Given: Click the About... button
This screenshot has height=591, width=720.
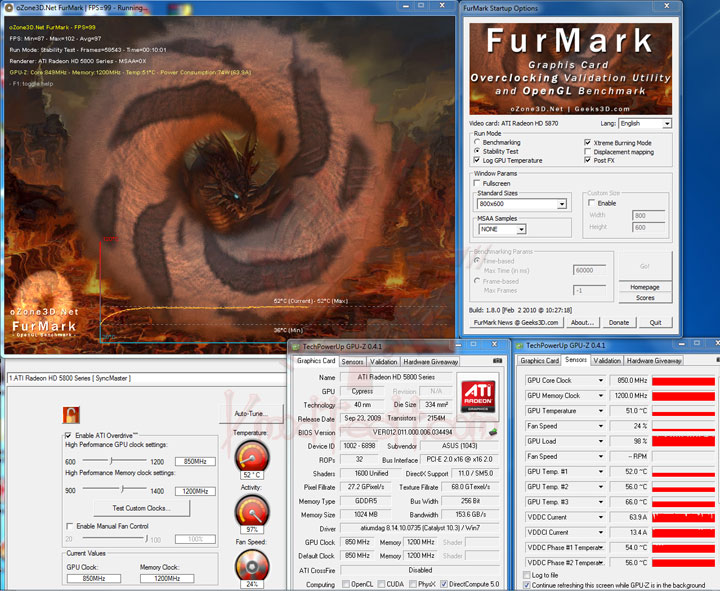Looking at the screenshot, I should (582, 322).
